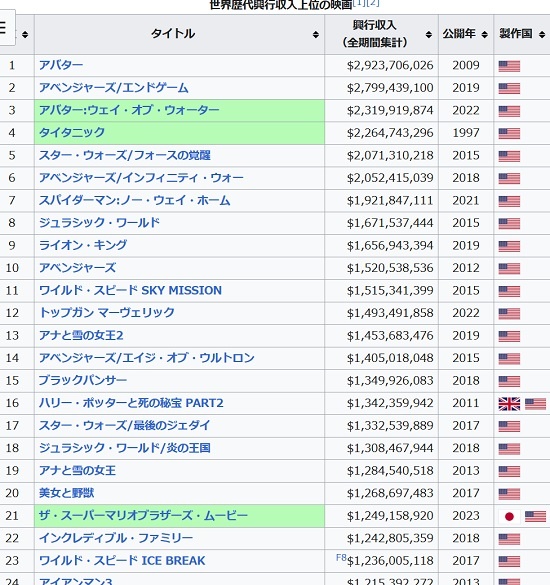Open アベンジャーズ link in row 10
Image resolution: width=550 pixels, height=585 pixels.
tap(77, 268)
